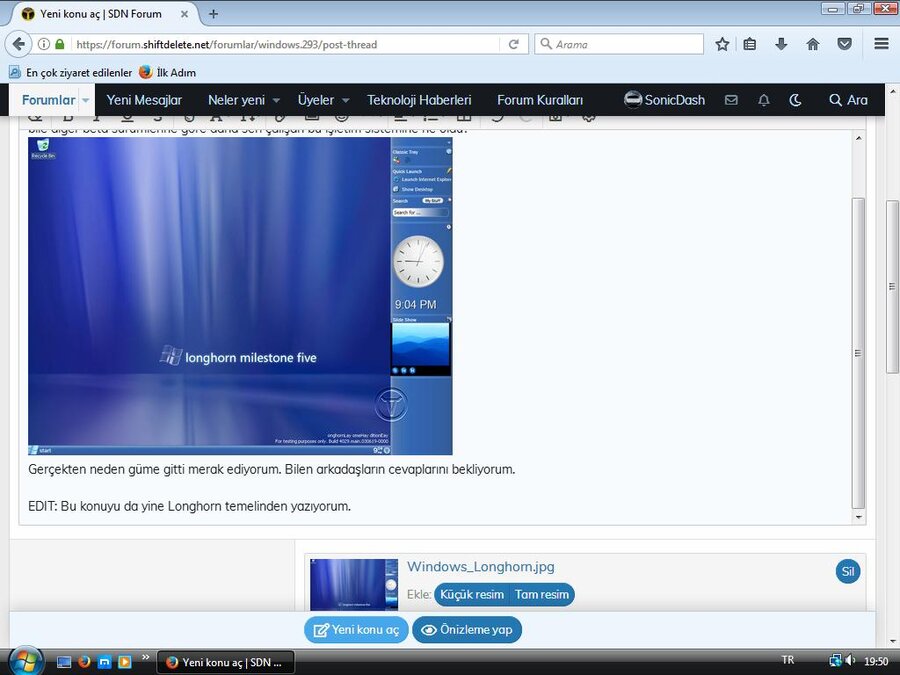Click the Windows Longhorn attachment thumbnail
Viewport: 900px width, 675px height.
[x=353, y=585]
